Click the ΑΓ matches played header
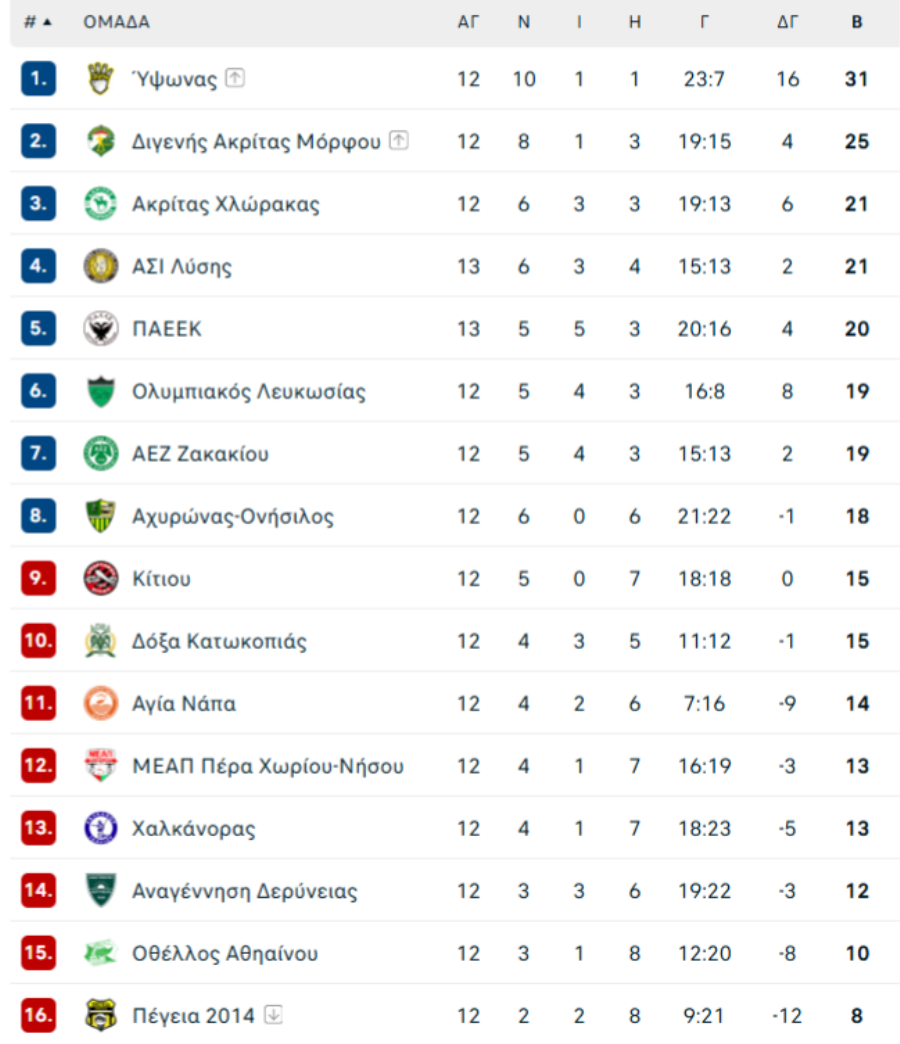This screenshot has height=1044, width=900. point(468,22)
